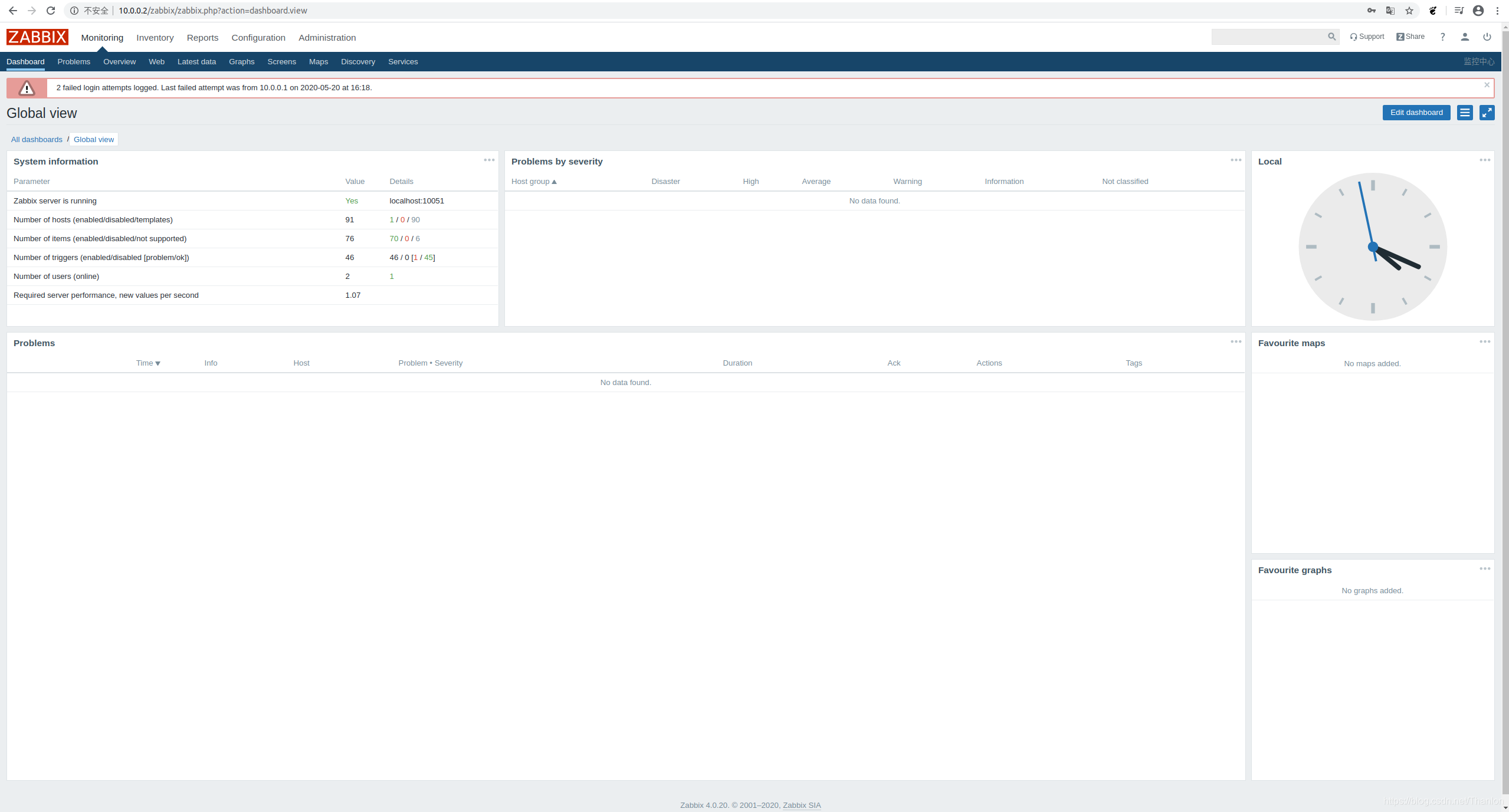Viewport: 1509px width, 812px height.
Task: Click the enabled hosts count 1
Action: [392, 220]
